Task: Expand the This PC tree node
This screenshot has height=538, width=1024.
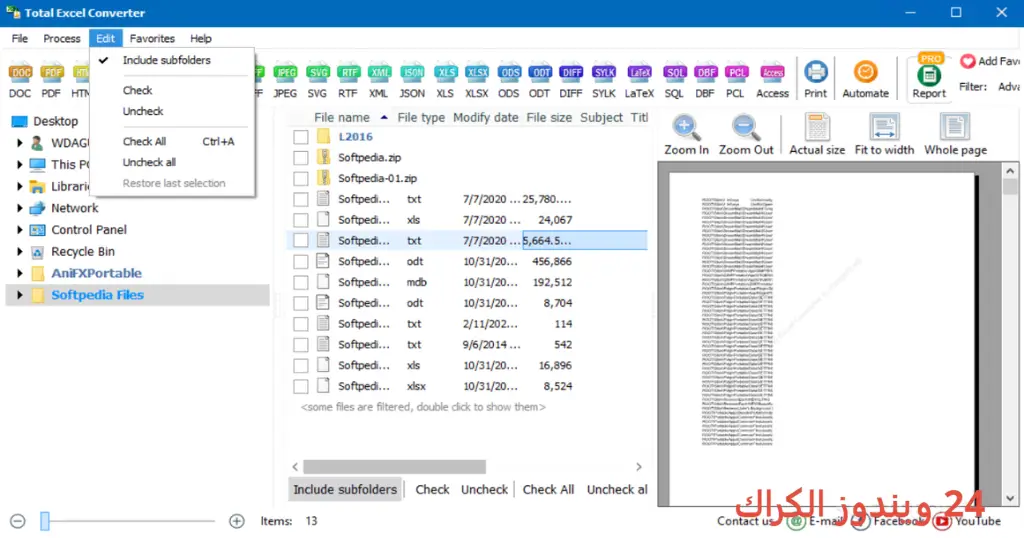Action: [19, 165]
